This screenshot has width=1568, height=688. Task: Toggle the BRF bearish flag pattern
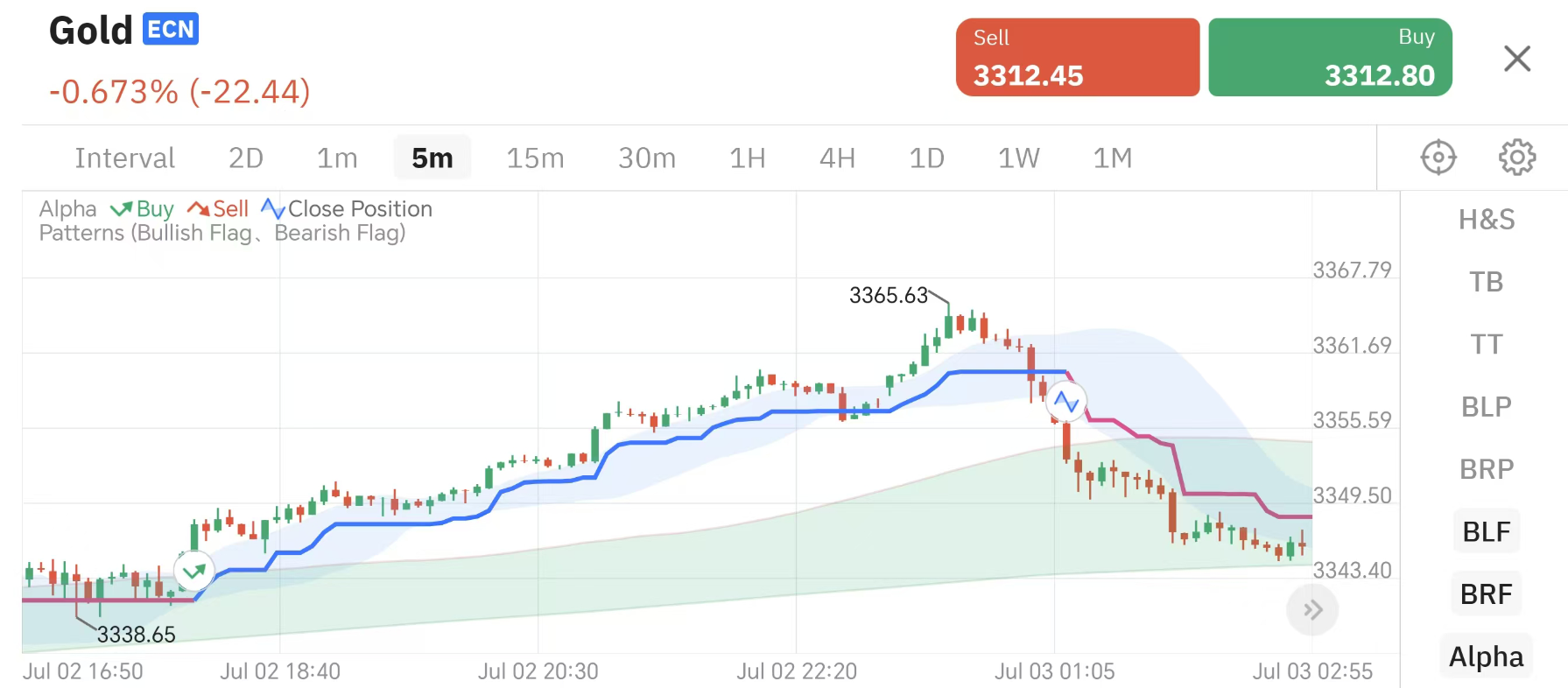coord(1486,594)
